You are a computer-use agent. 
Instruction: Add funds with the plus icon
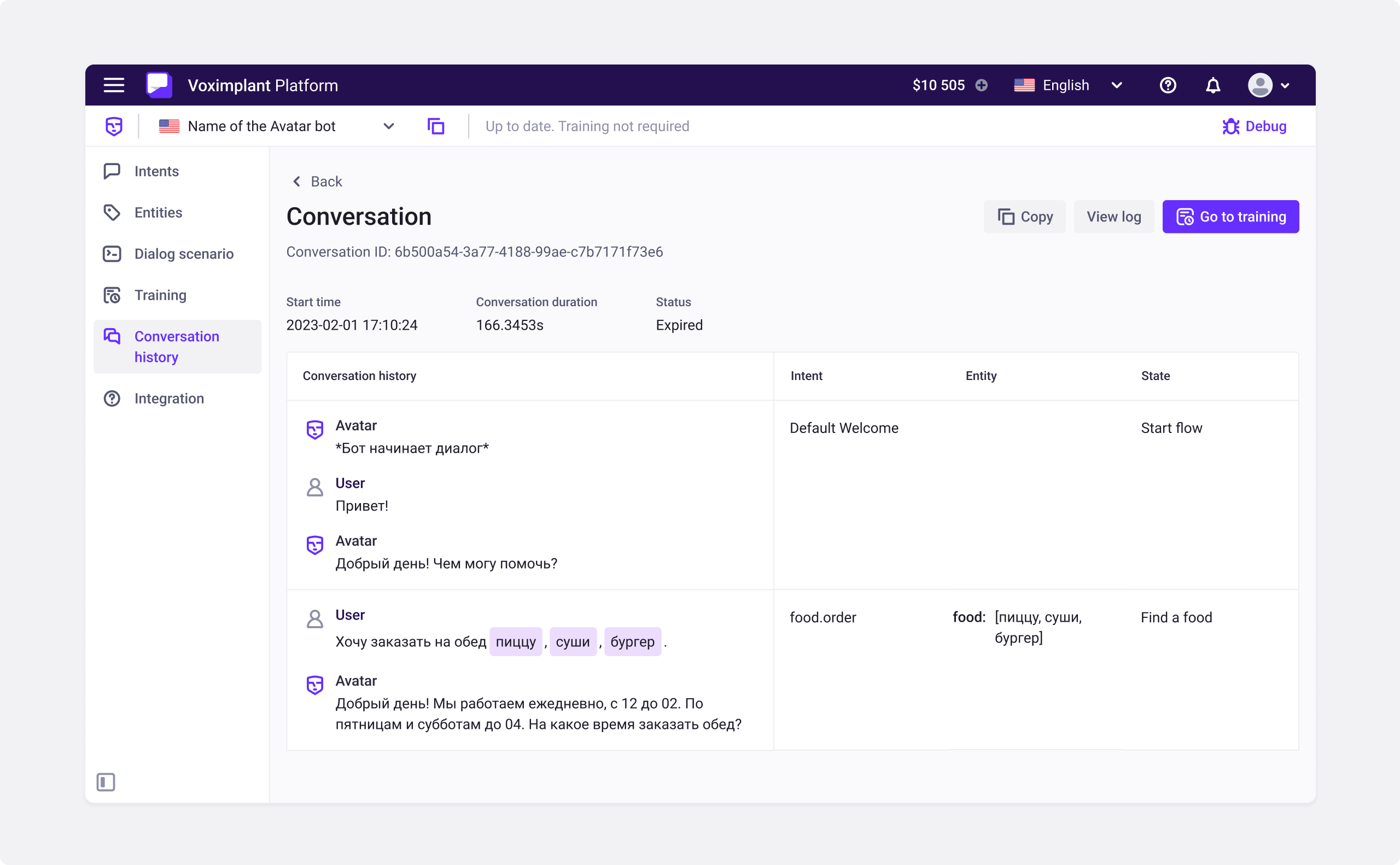pos(981,85)
